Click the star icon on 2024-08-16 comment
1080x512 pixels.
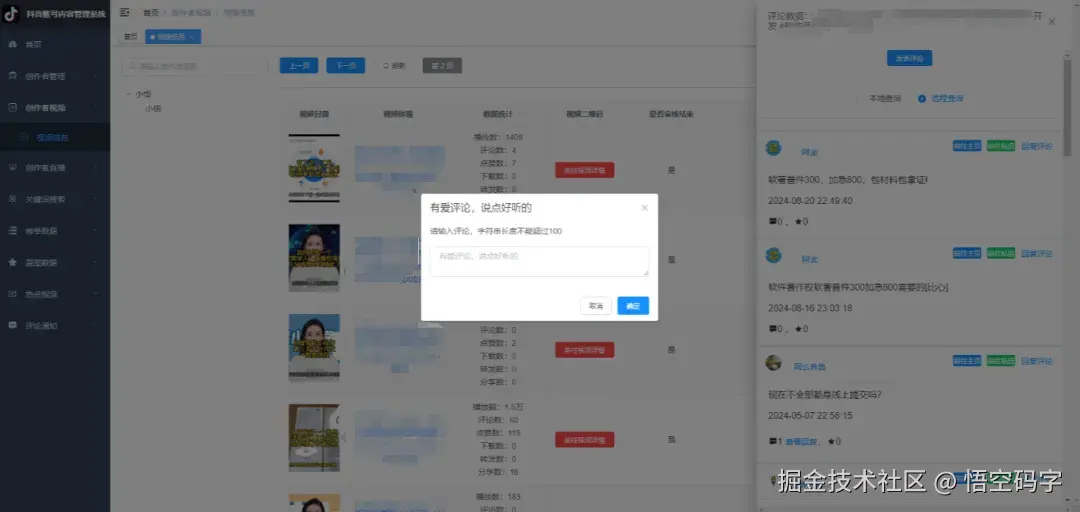798,329
